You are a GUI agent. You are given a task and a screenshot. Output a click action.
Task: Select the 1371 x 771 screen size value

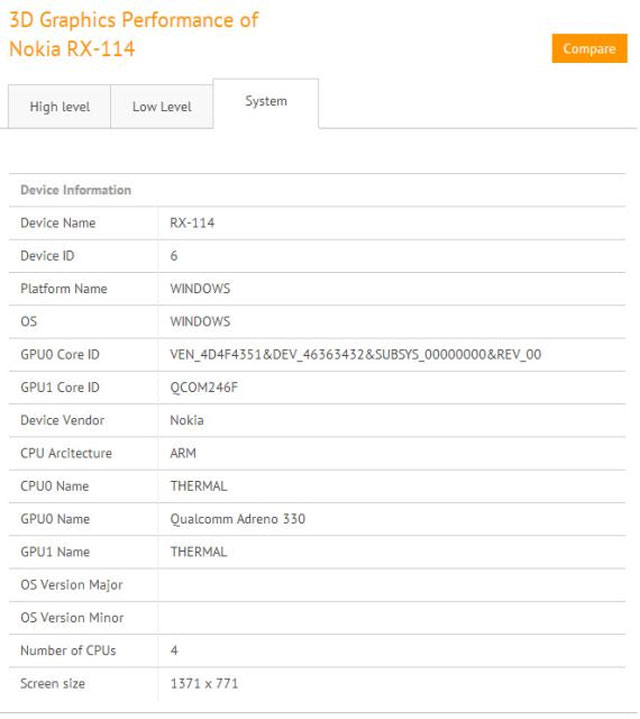point(204,684)
